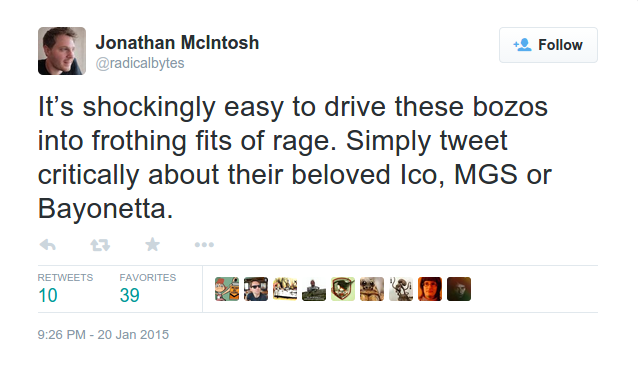Select the man-in-sunglasses avatar
Viewport: 638px width, 375px height.
(x=256, y=289)
